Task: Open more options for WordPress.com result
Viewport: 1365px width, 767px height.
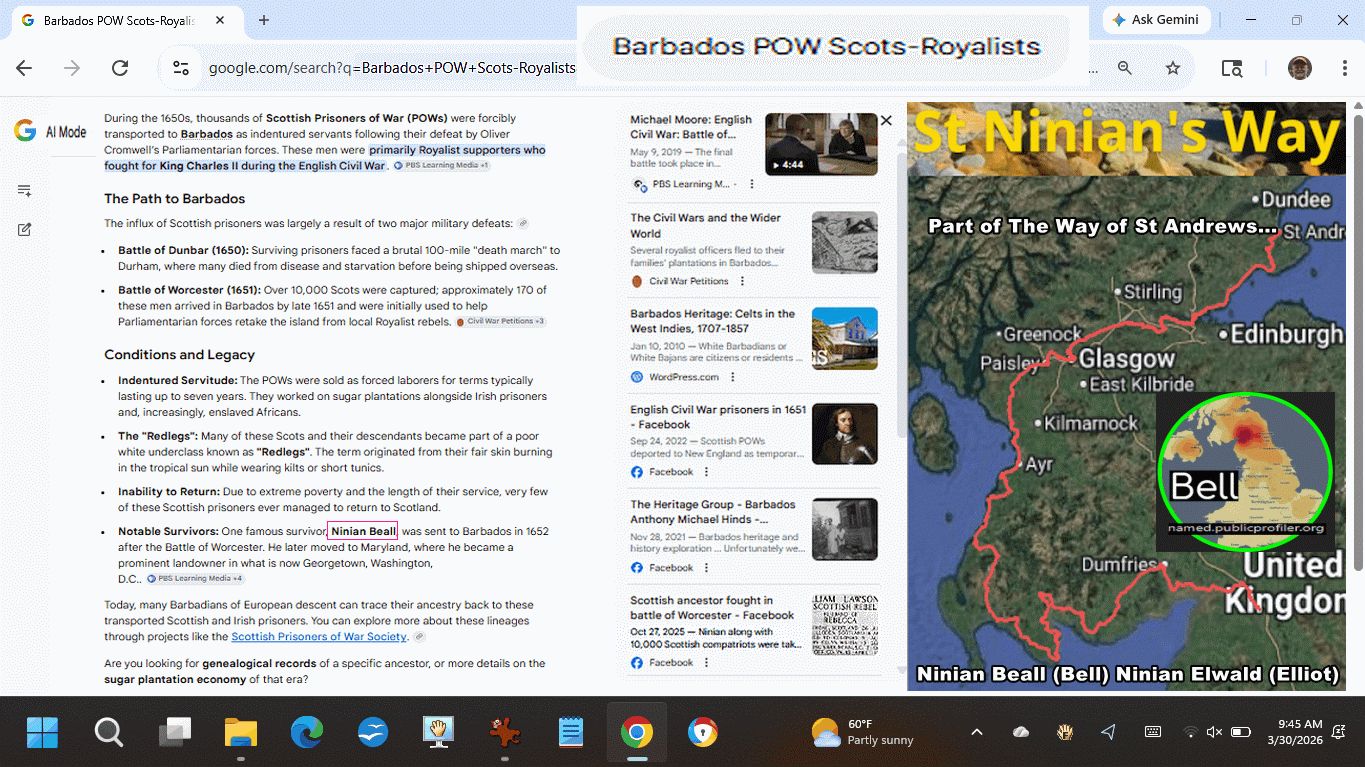Action: point(733,377)
